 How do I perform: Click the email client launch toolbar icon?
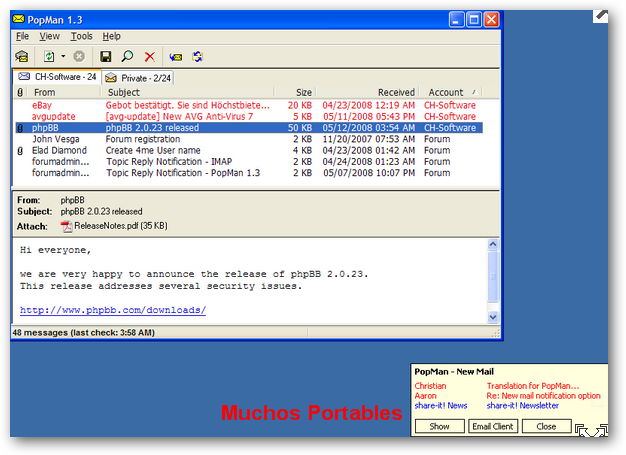22,57
